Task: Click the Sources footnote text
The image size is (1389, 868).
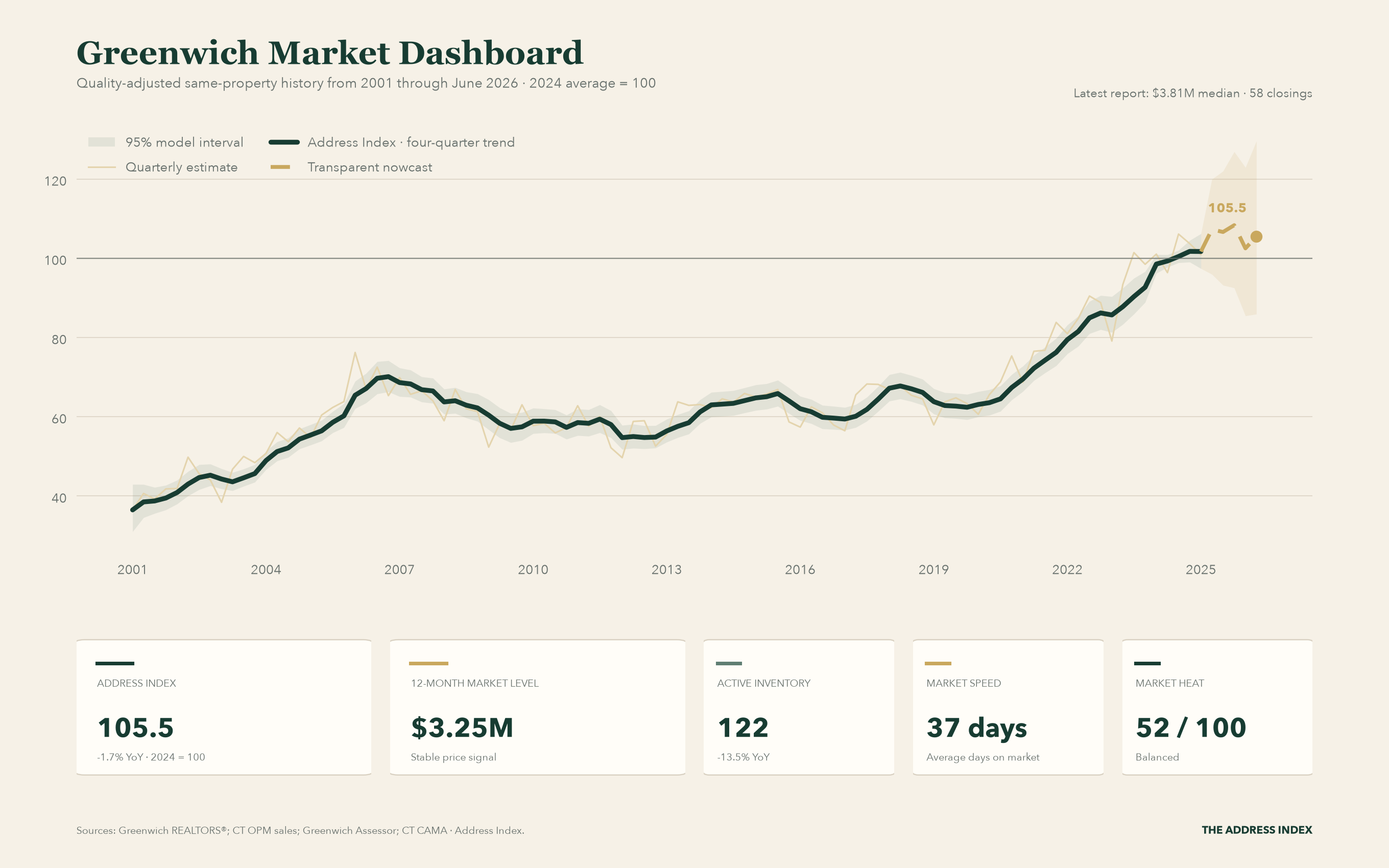Action: [300, 831]
